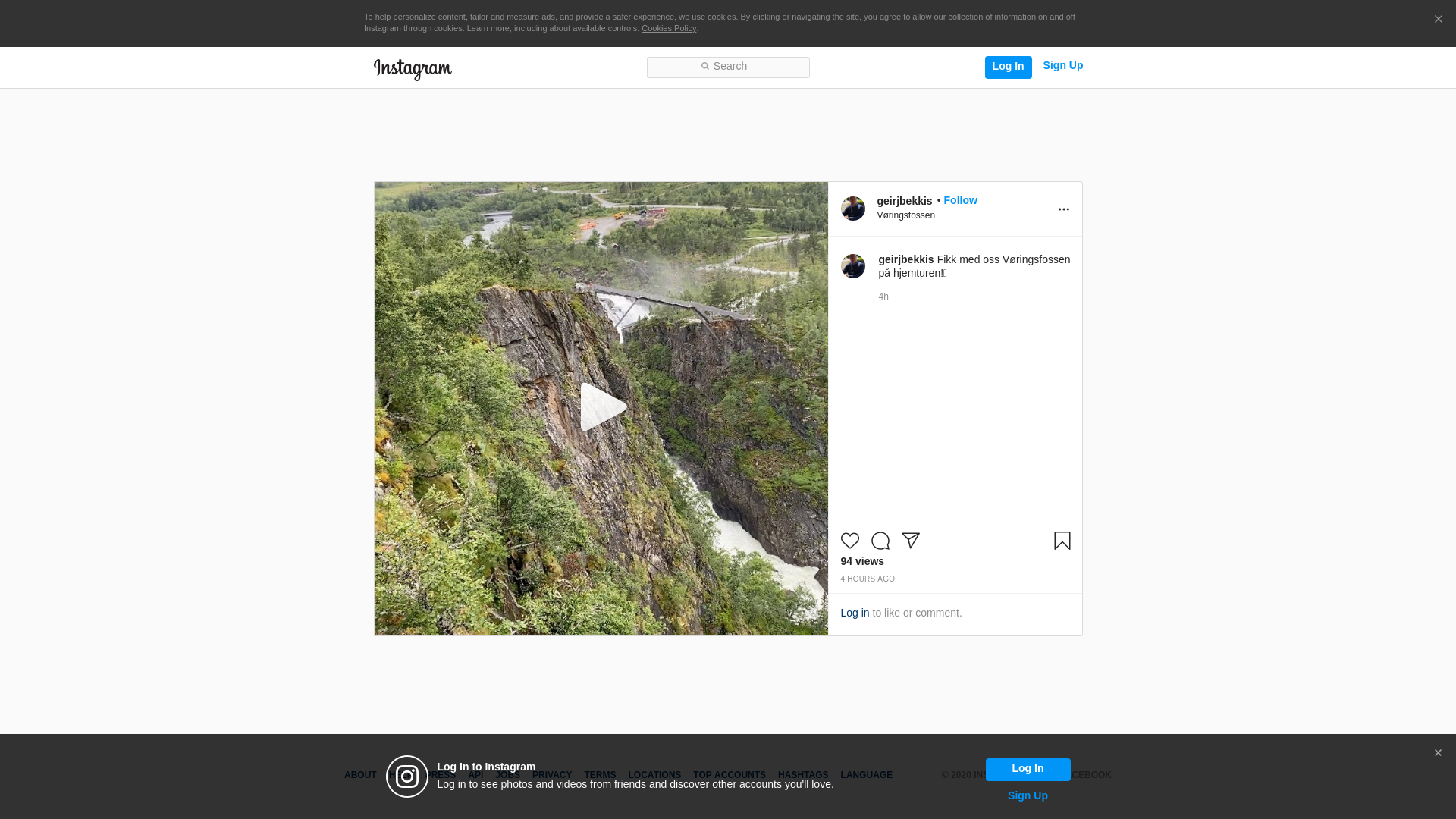This screenshot has width=1456, height=819.
Task: Open the LOCATIONS footer link
Action: (654, 775)
